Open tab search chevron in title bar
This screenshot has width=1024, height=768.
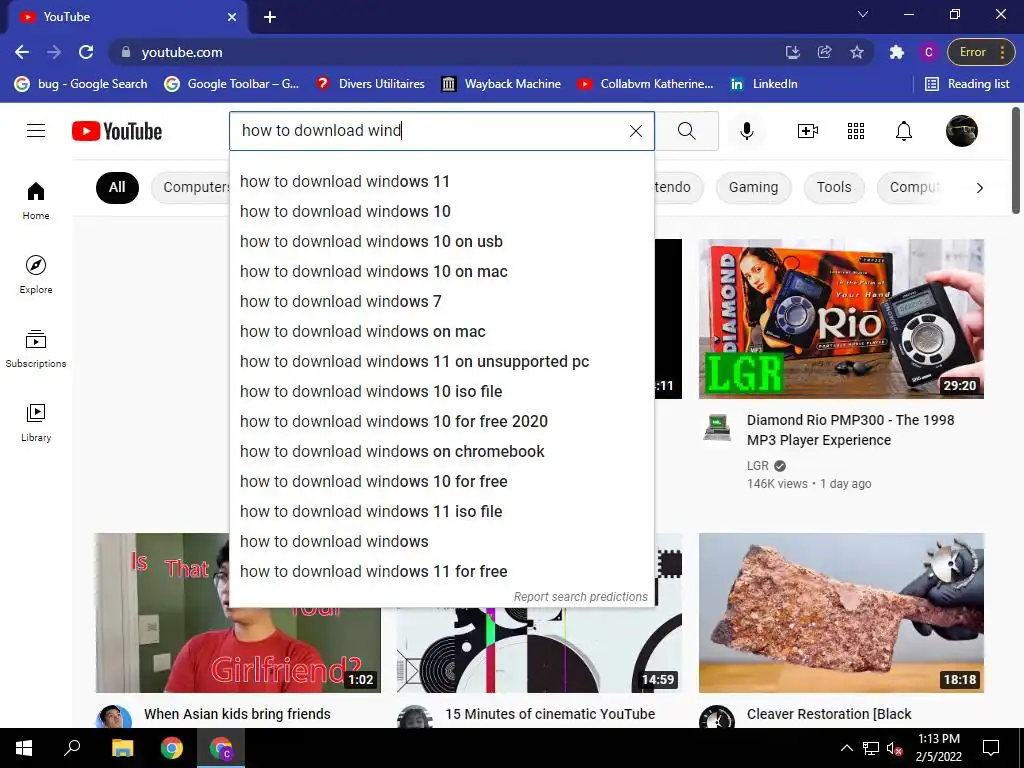[863, 14]
